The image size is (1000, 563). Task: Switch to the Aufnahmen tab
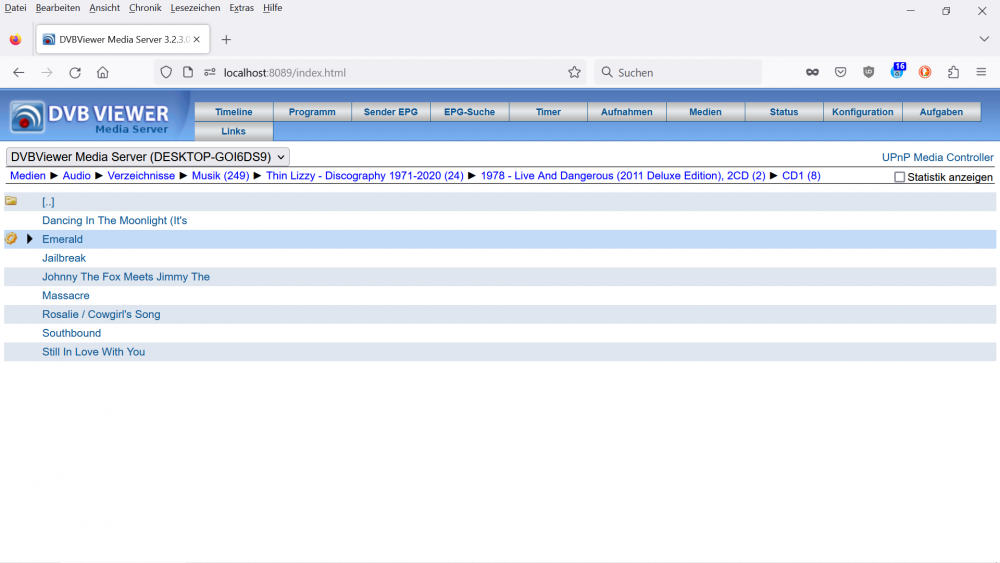pos(626,112)
